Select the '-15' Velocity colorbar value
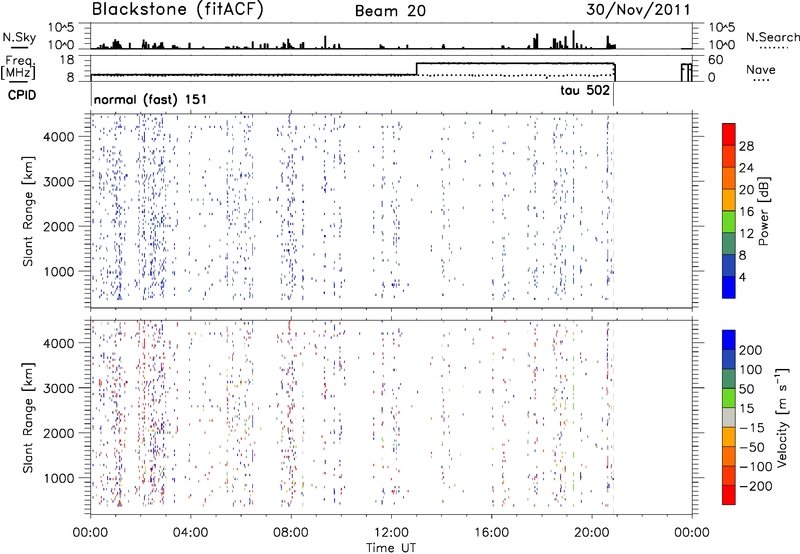Viewport: 800px width, 554px height. [x=752, y=427]
